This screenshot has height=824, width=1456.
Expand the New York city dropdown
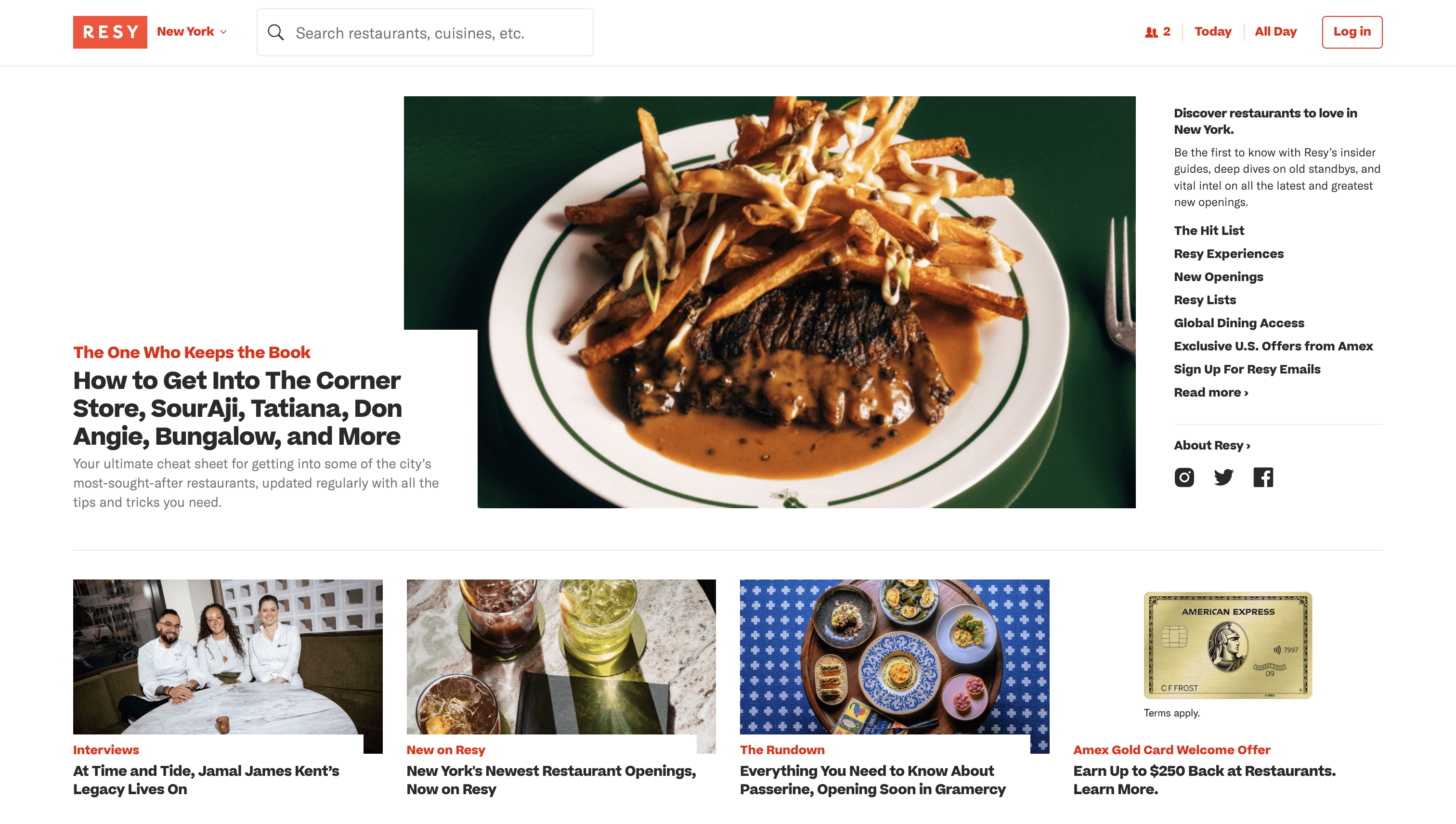192,32
